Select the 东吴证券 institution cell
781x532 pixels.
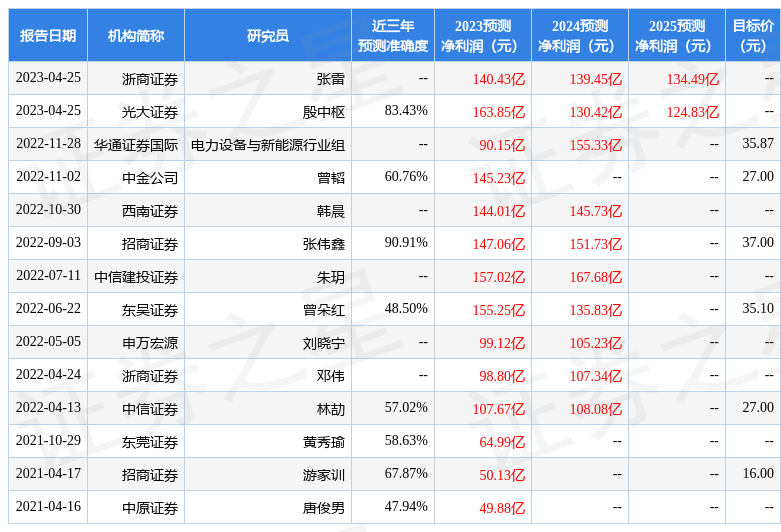pos(150,310)
